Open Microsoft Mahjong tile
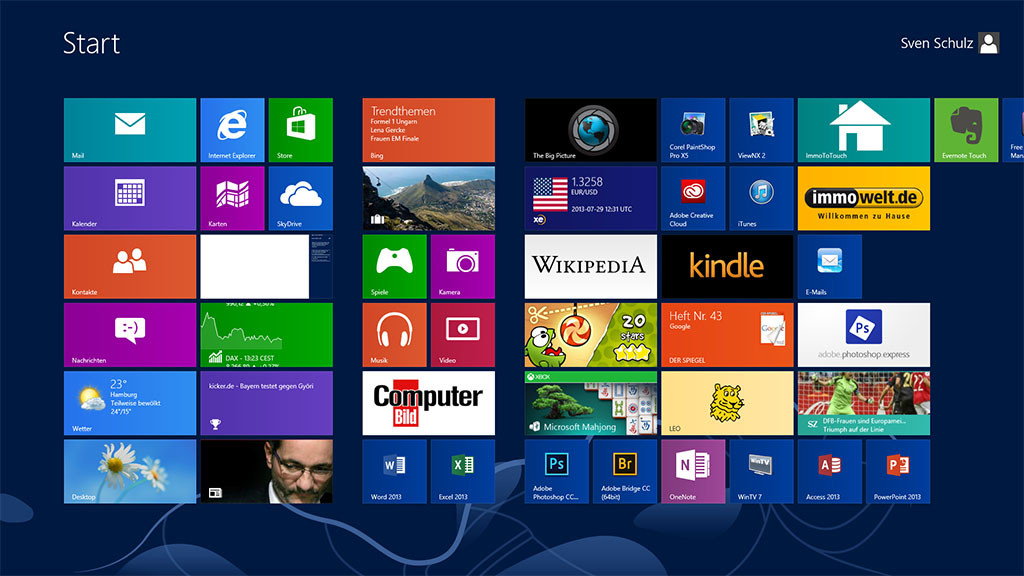 tap(590, 403)
